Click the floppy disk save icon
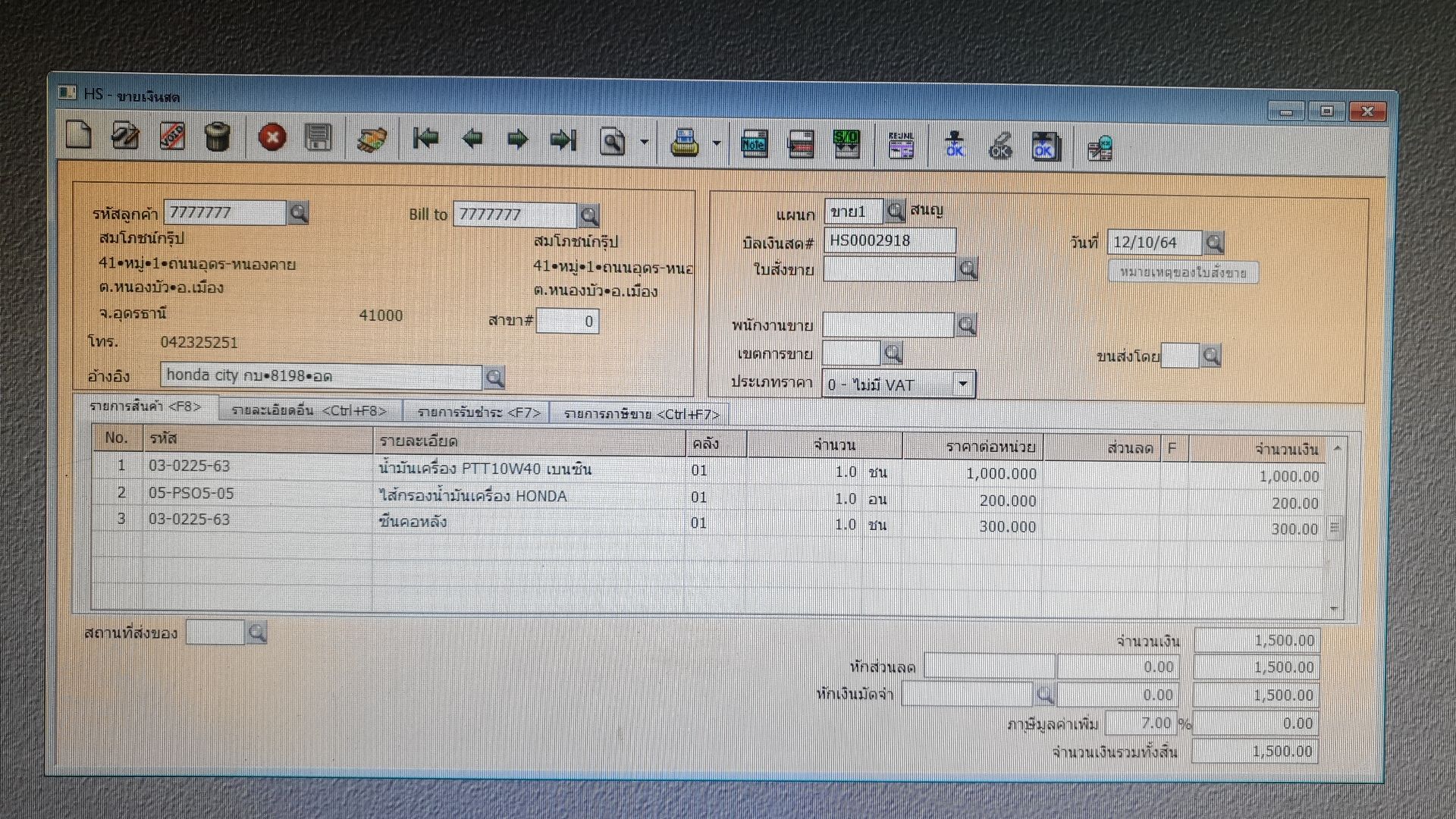The height and width of the screenshot is (819, 1456). point(318,138)
